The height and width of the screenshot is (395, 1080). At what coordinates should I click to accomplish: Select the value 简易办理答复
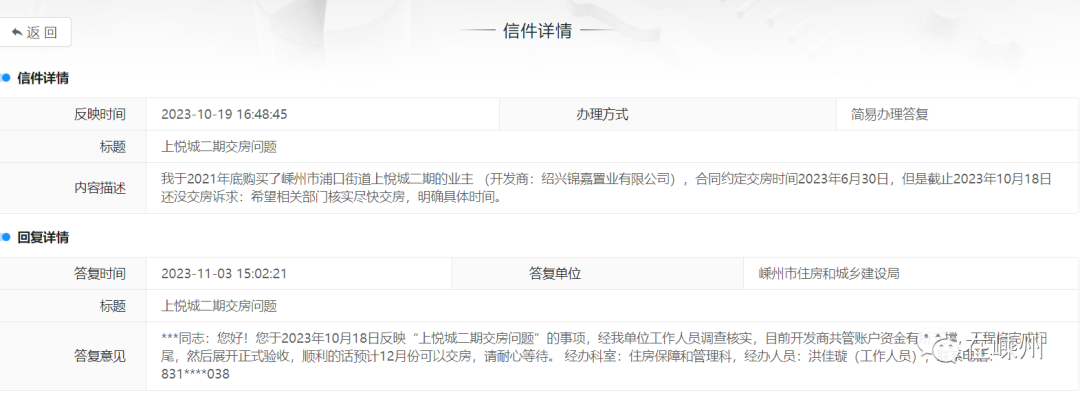tap(890, 114)
